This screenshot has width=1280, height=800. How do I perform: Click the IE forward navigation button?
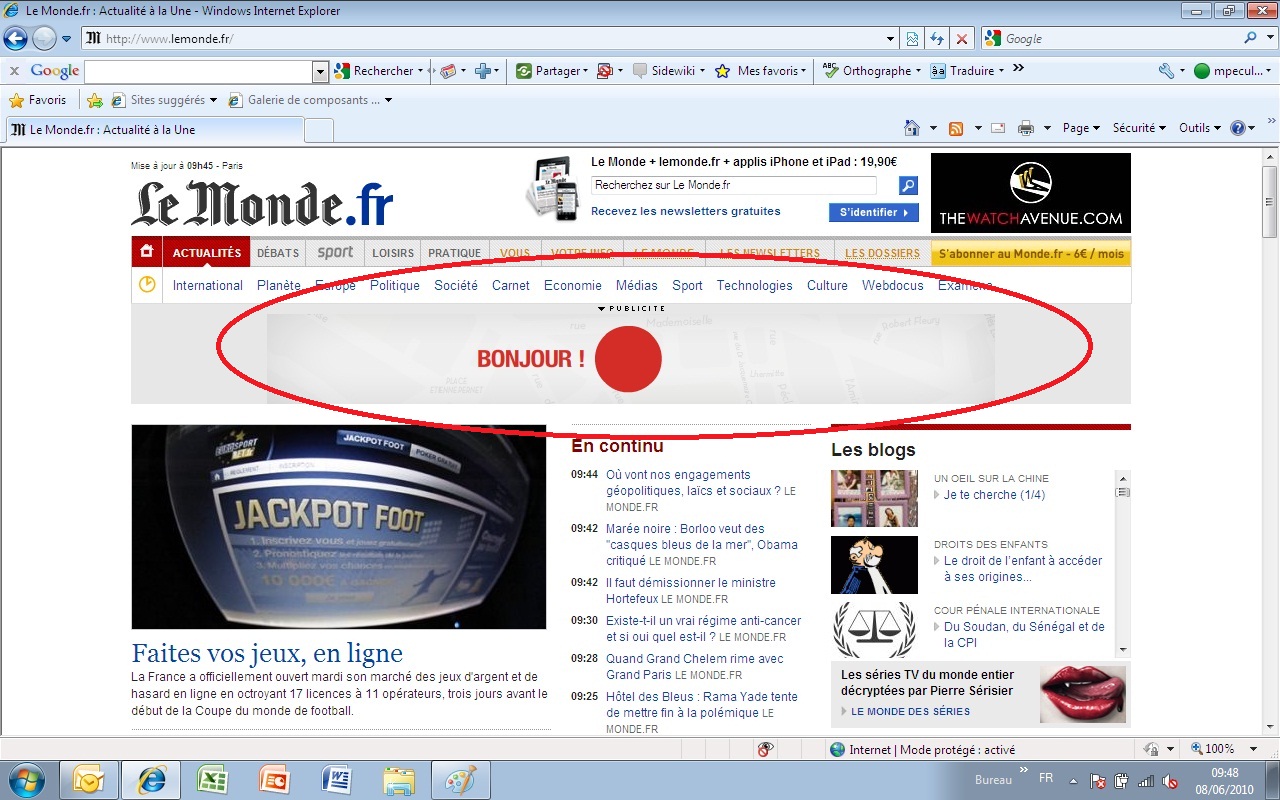pos(44,39)
